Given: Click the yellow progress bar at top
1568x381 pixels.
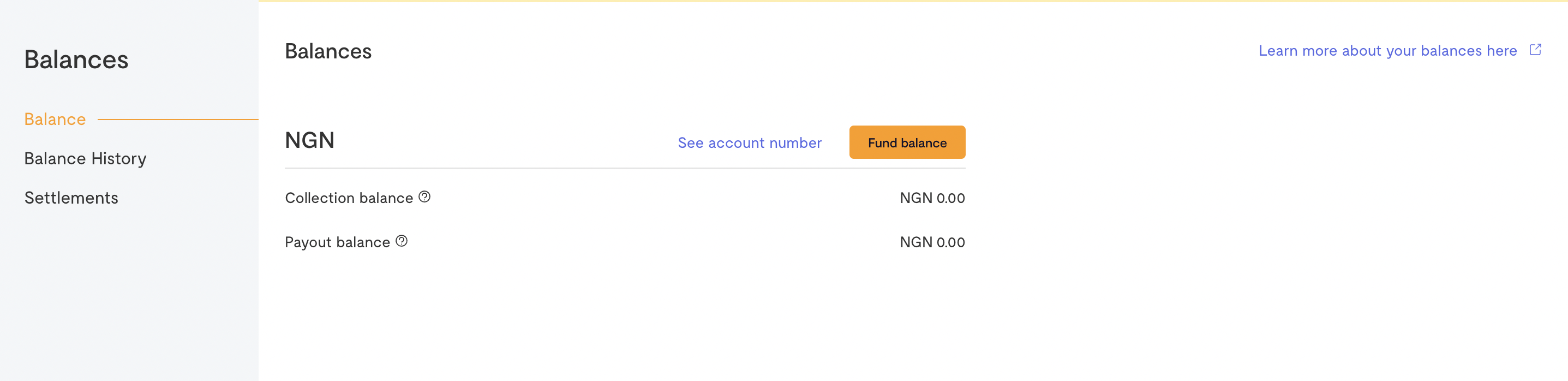Looking at the screenshot, I should pyautogui.click(x=913, y=1).
